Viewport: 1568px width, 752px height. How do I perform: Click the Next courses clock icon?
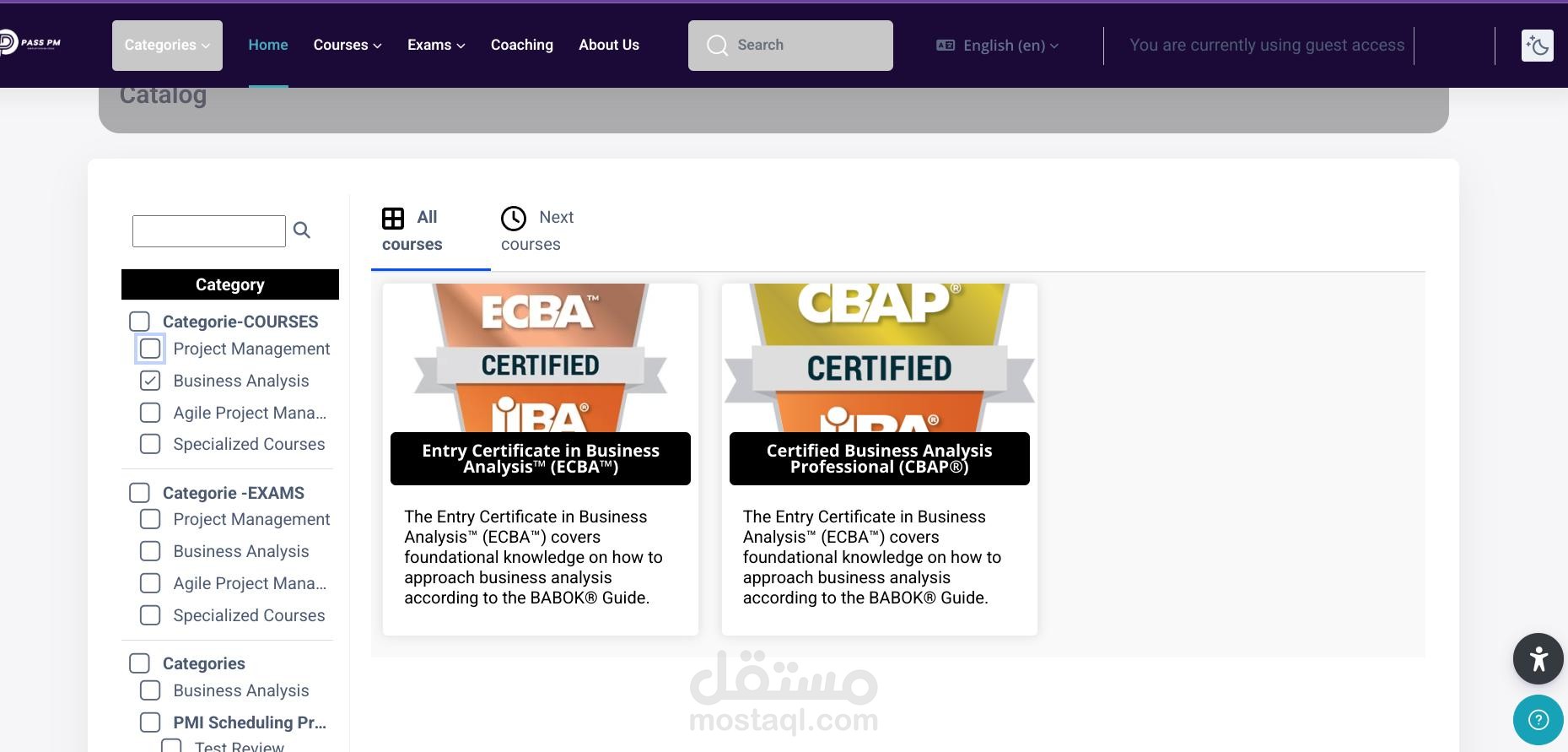[514, 219]
